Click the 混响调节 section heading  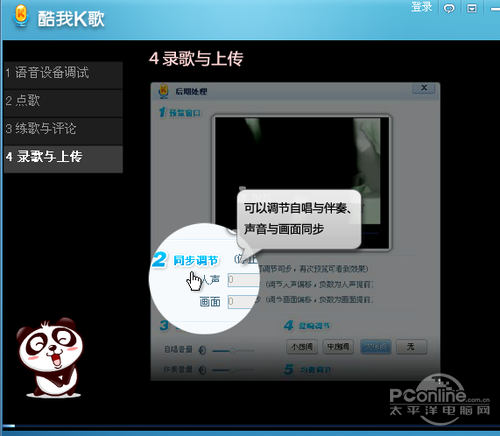click(314, 326)
